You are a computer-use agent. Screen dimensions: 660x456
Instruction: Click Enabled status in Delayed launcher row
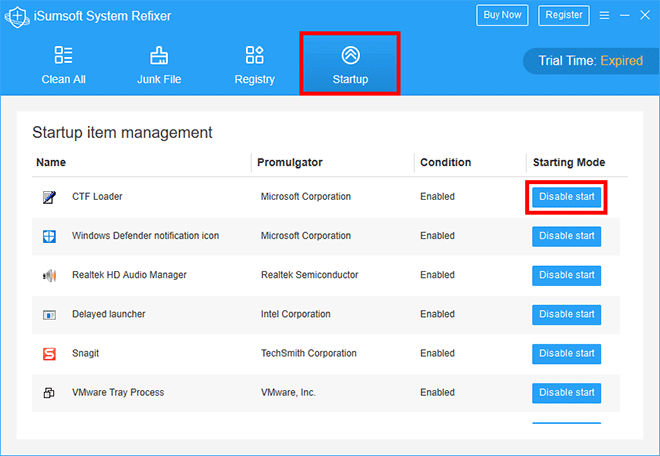(x=437, y=314)
